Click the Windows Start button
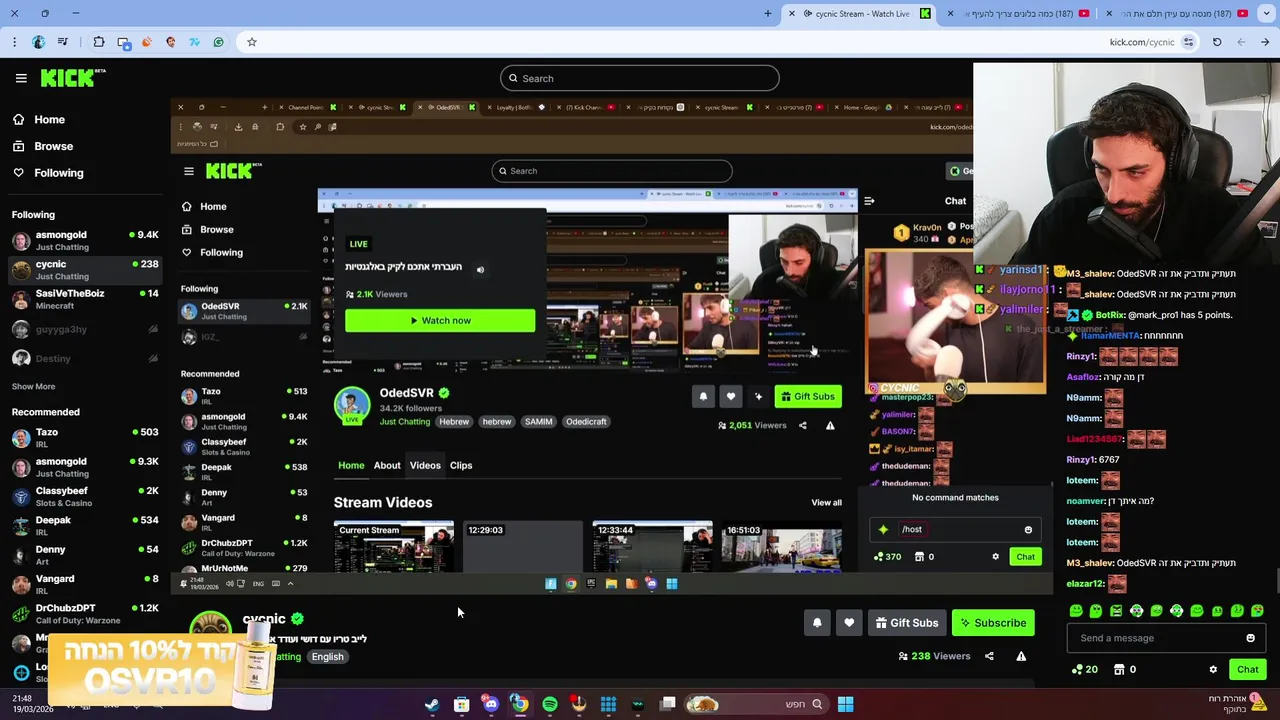This screenshot has width=1280, height=720. (845, 704)
